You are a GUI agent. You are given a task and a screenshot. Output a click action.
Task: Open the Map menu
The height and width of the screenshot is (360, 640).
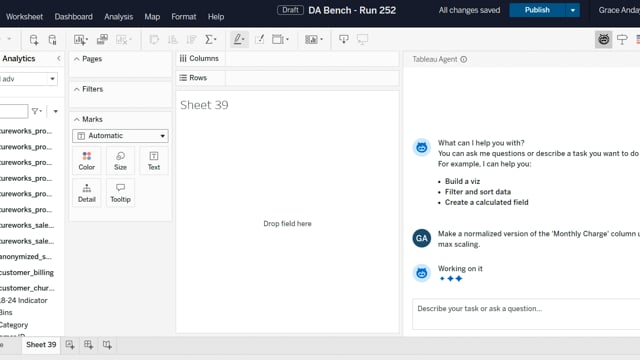point(152,17)
